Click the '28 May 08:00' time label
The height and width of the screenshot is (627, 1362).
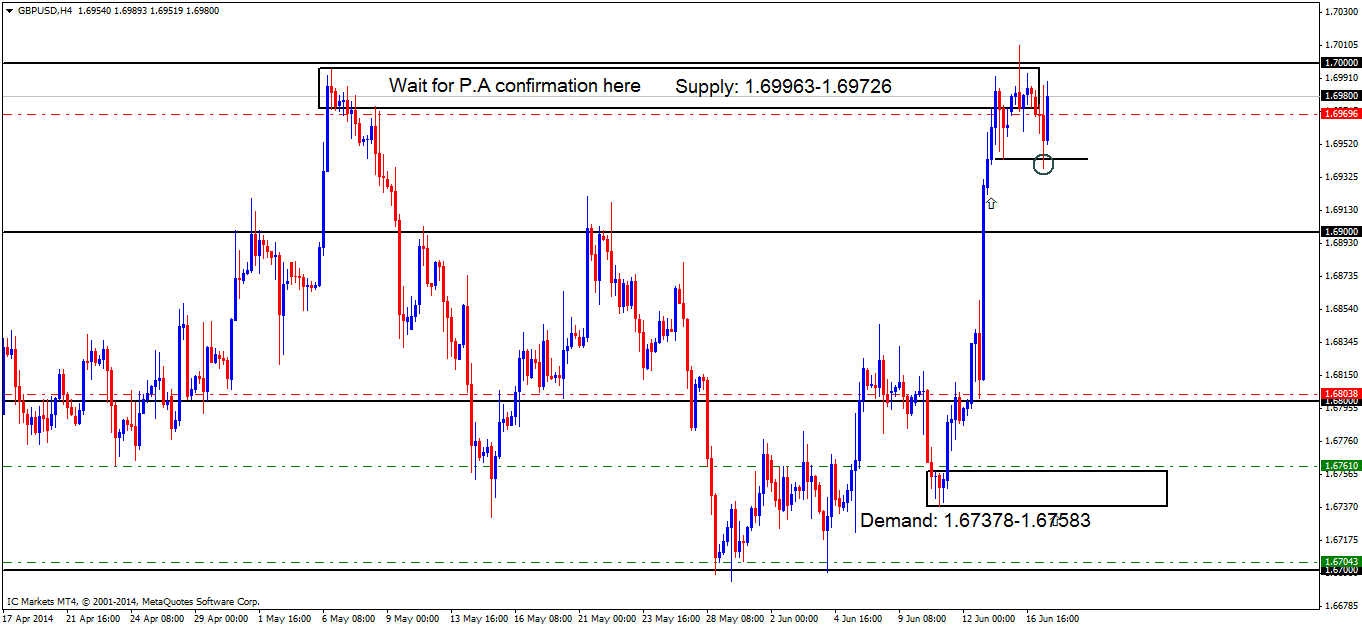coord(736,619)
